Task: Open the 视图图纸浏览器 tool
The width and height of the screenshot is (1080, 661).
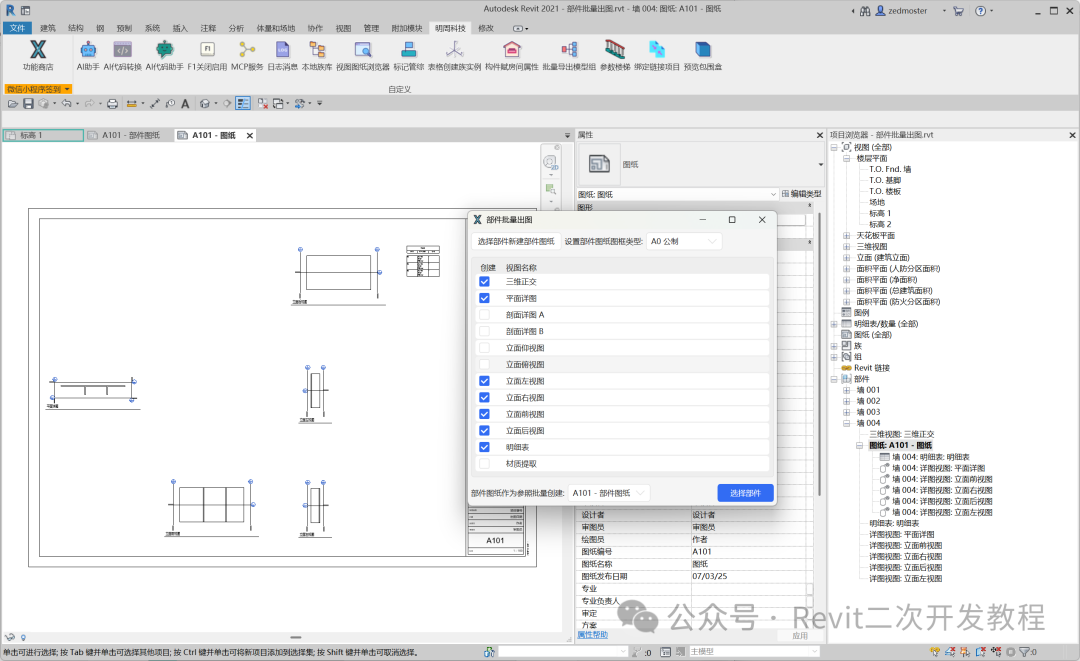Action: coord(363,54)
